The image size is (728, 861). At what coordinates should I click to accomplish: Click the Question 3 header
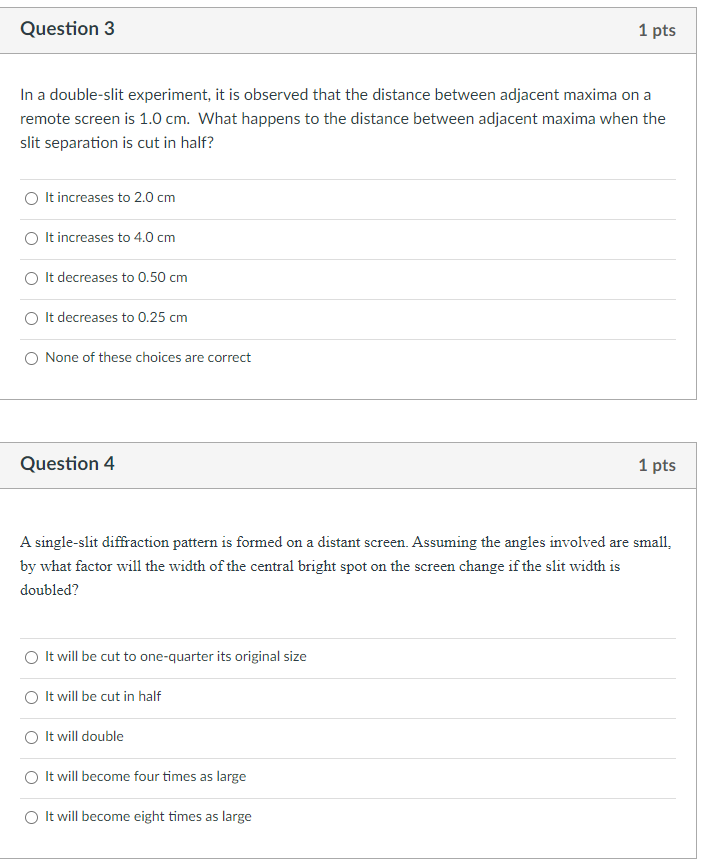click(67, 29)
